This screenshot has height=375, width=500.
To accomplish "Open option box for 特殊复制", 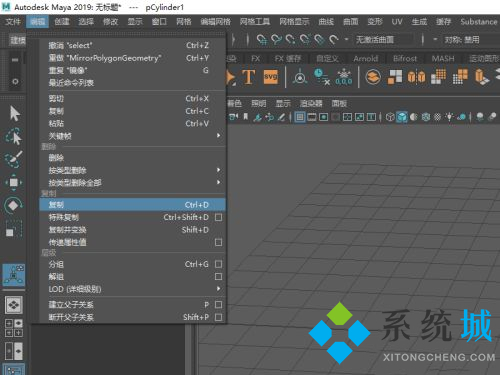I will 219,217.
